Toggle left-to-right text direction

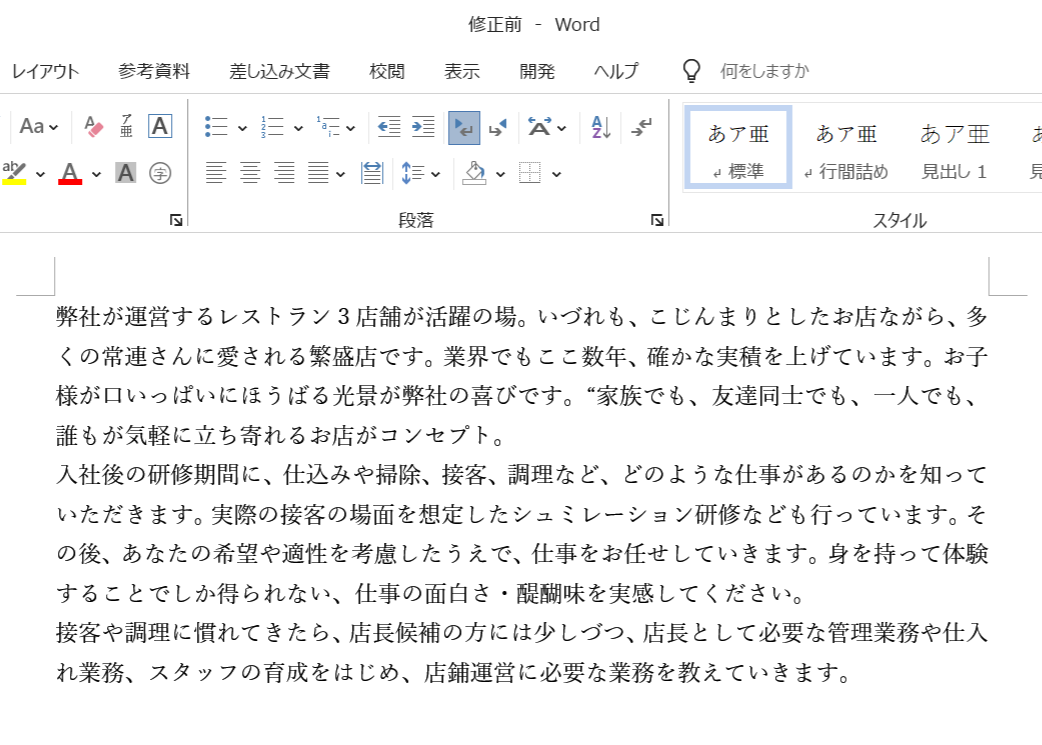click(464, 127)
